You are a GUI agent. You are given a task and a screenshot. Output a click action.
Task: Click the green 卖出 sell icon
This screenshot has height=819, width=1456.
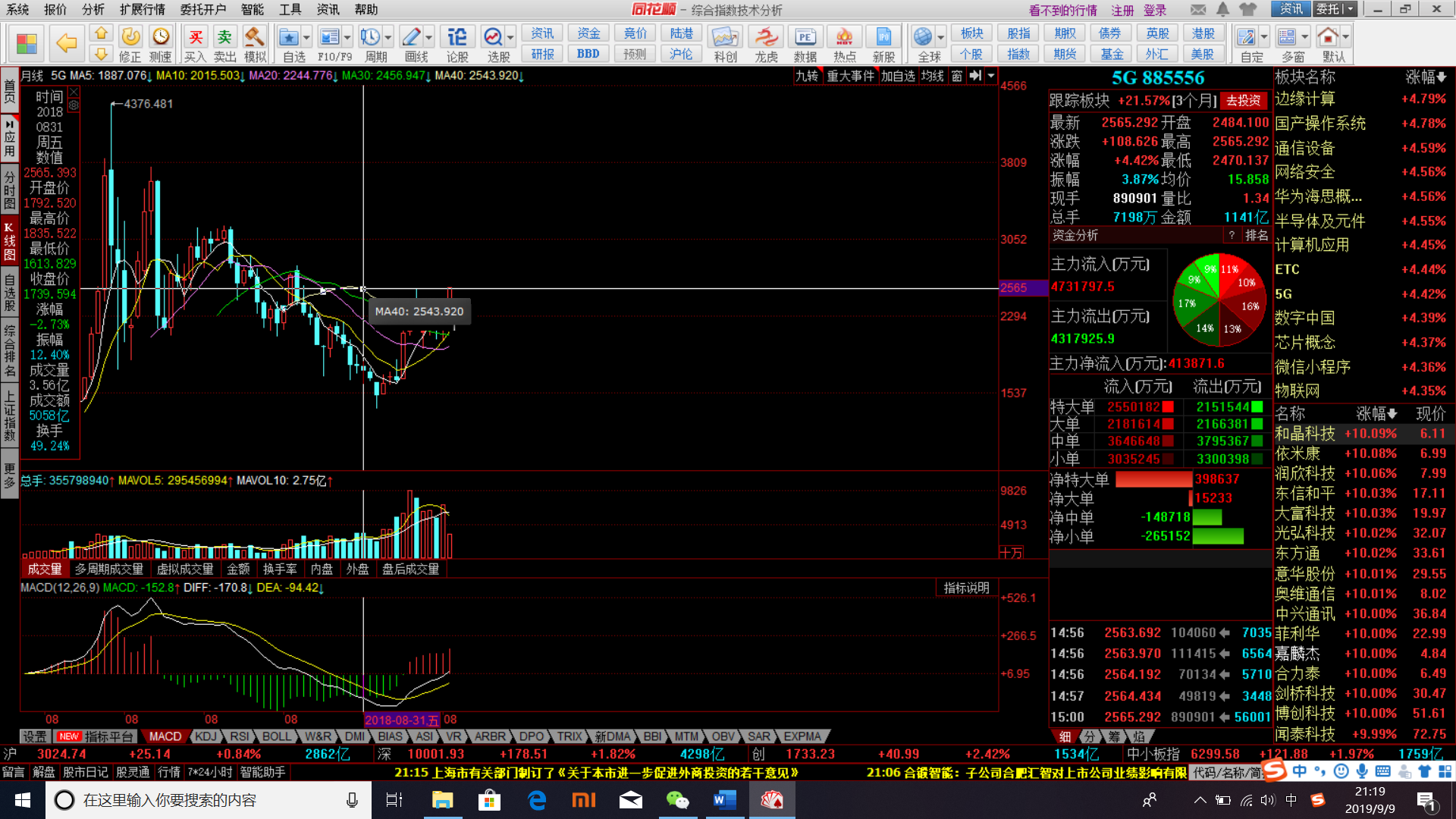pos(224,44)
